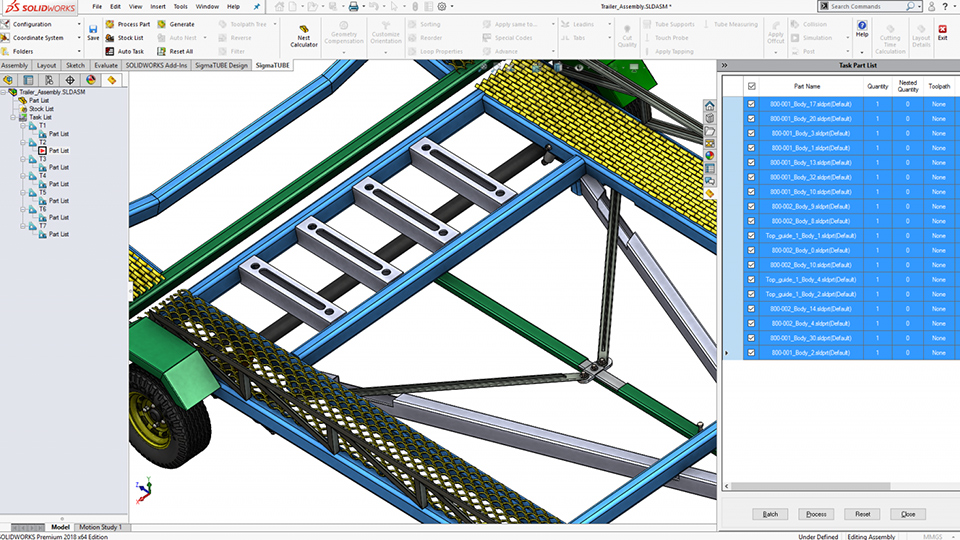
Task: Click the Reset button
Action: 862,514
